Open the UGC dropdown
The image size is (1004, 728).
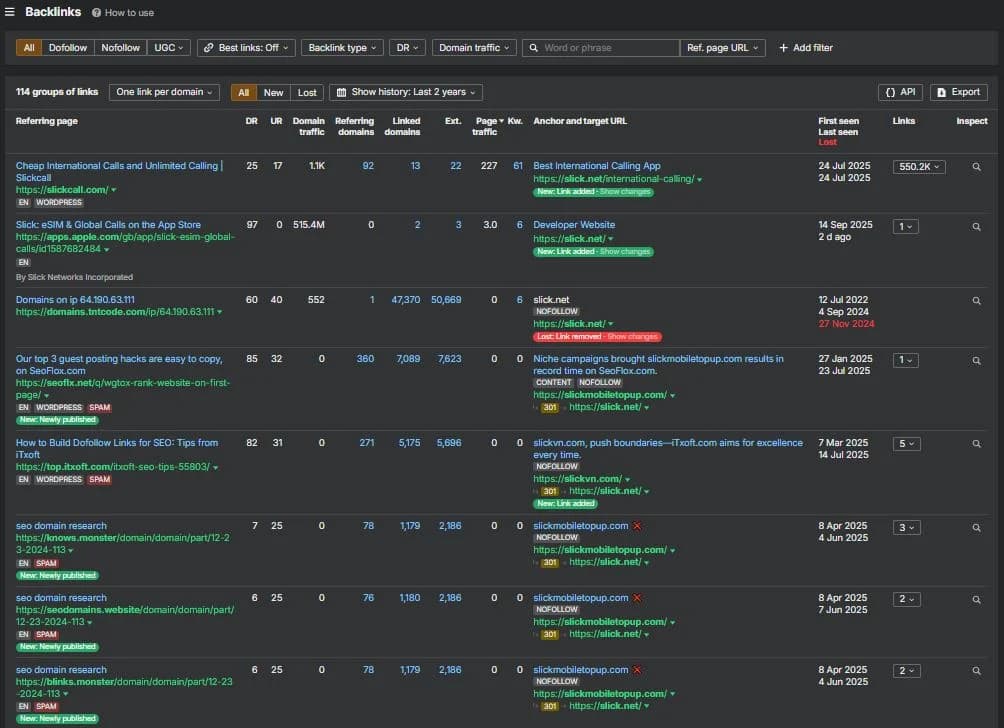(169, 48)
